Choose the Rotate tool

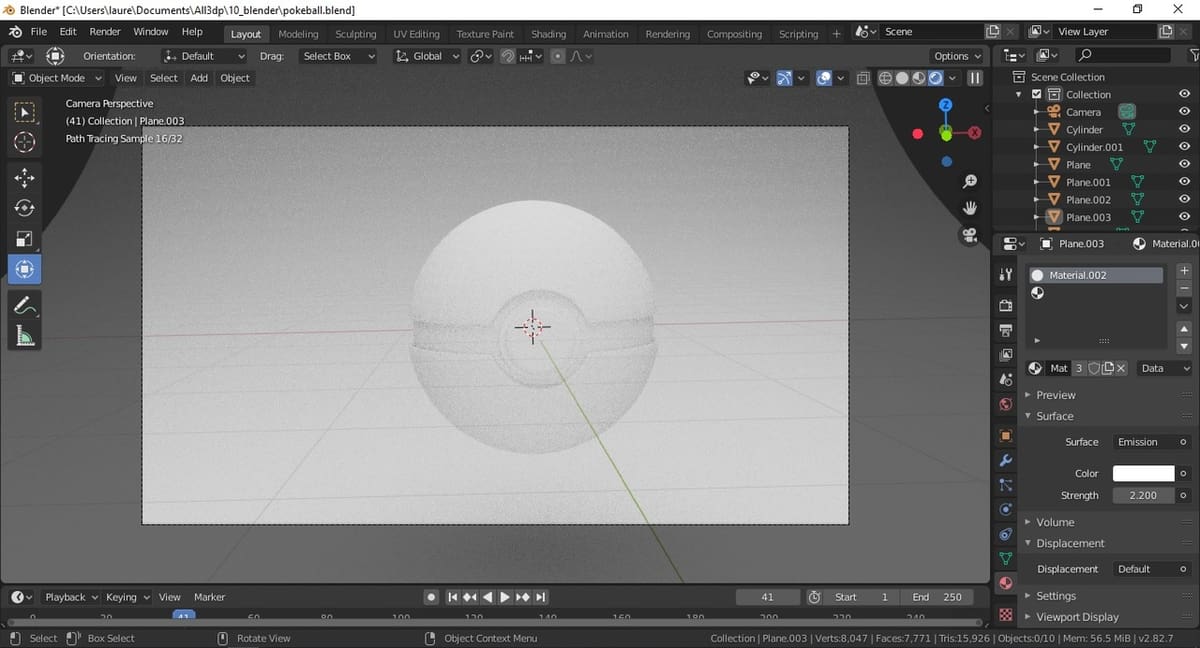click(x=25, y=208)
